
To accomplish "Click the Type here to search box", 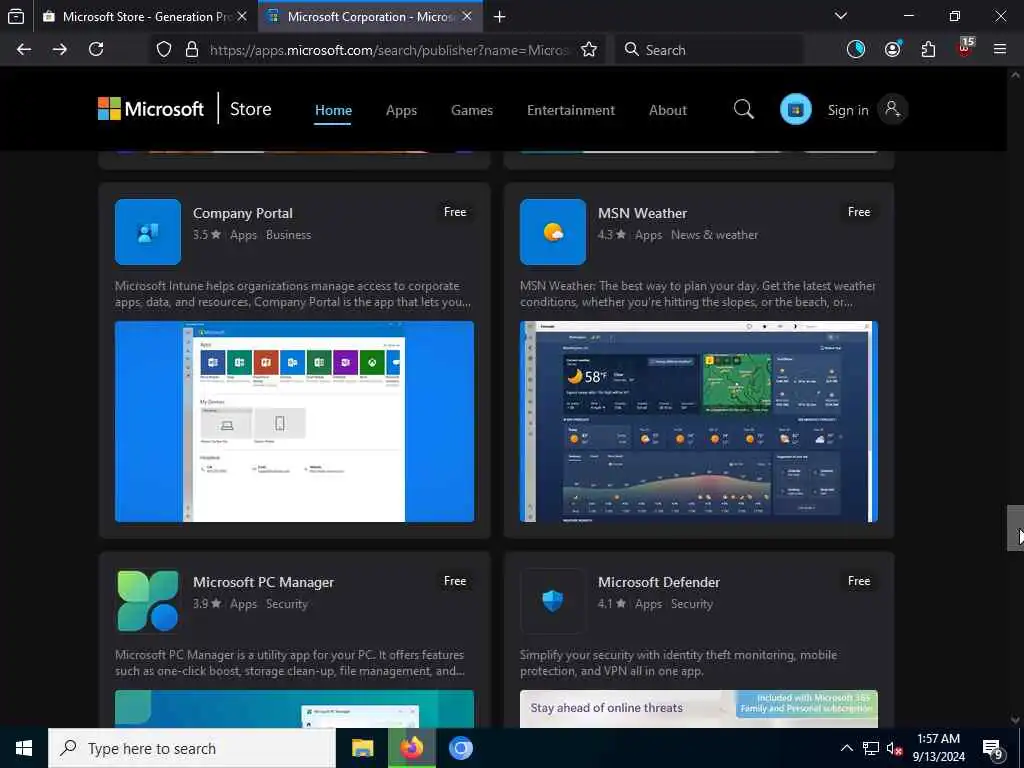I will pos(191,748).
